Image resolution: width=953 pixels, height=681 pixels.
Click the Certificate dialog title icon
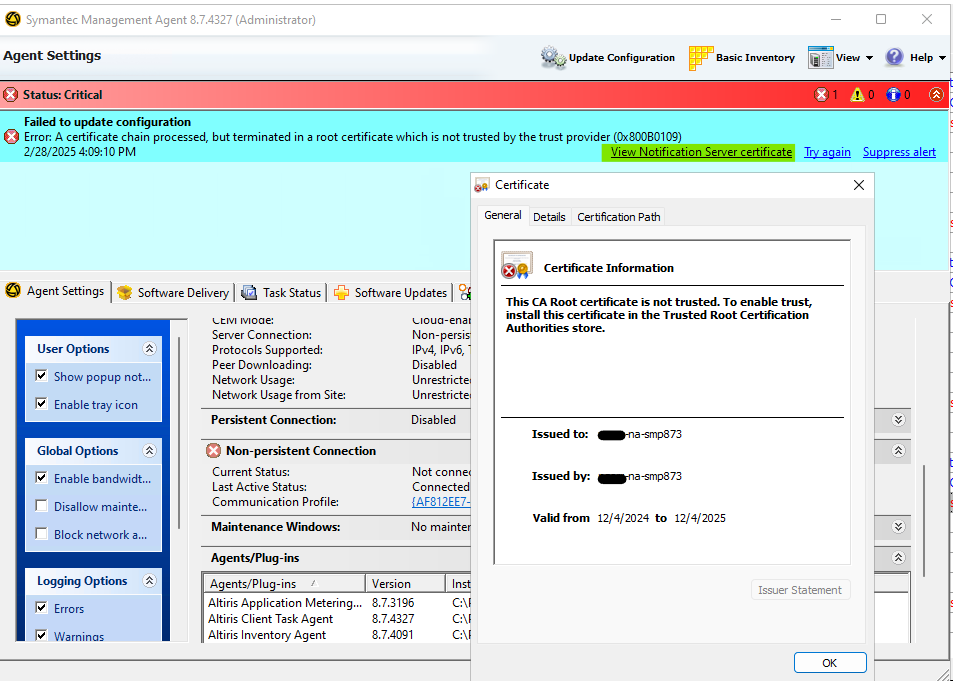point(482,185)
